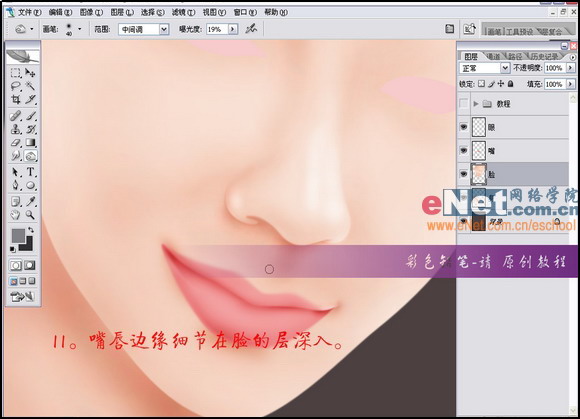This screenshot has height=419, width=580.
Task: Select the Crop tool
Action: (15, 99)
